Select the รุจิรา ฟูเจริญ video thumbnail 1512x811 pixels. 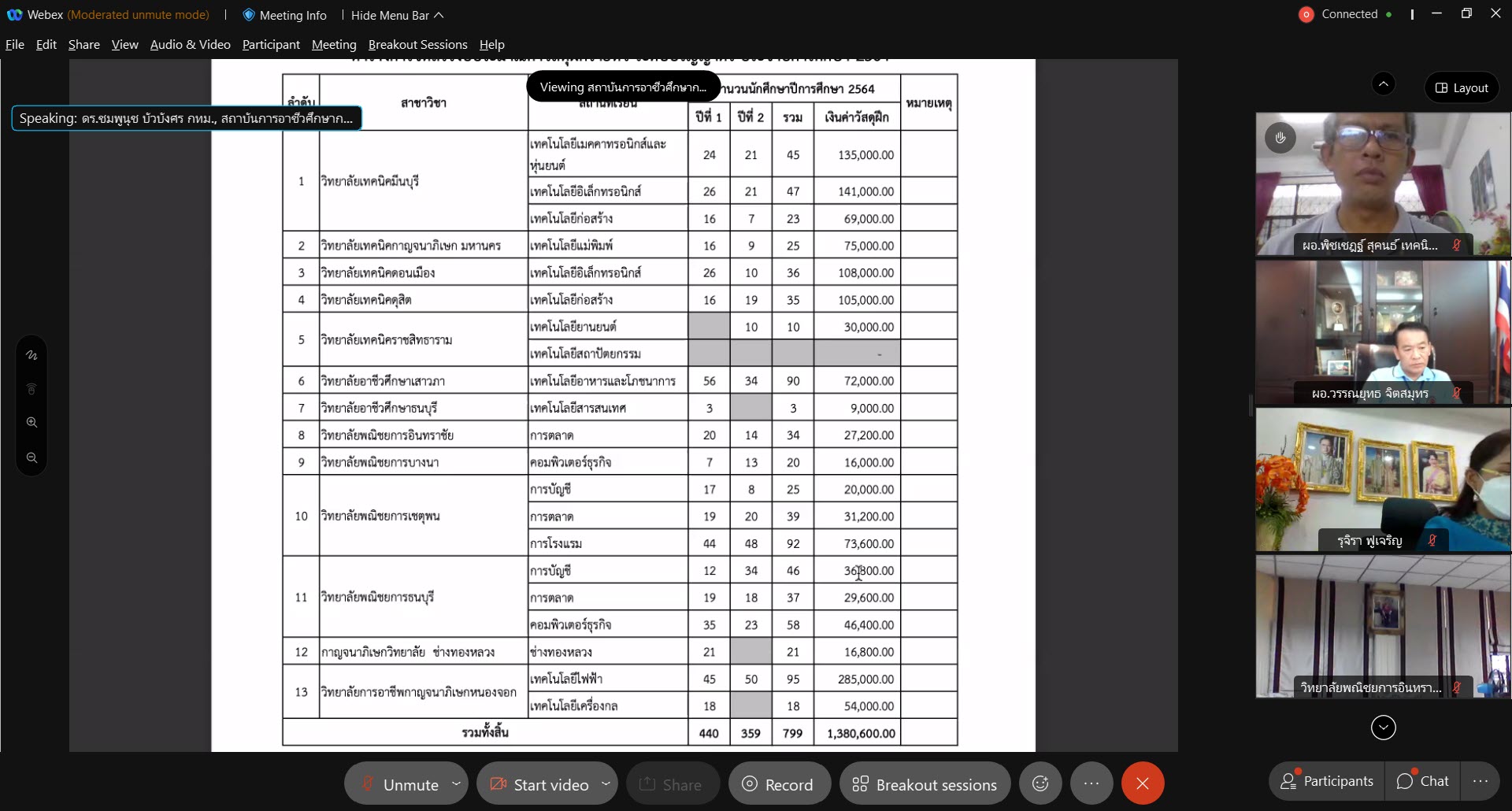(x=1383, y=480)
